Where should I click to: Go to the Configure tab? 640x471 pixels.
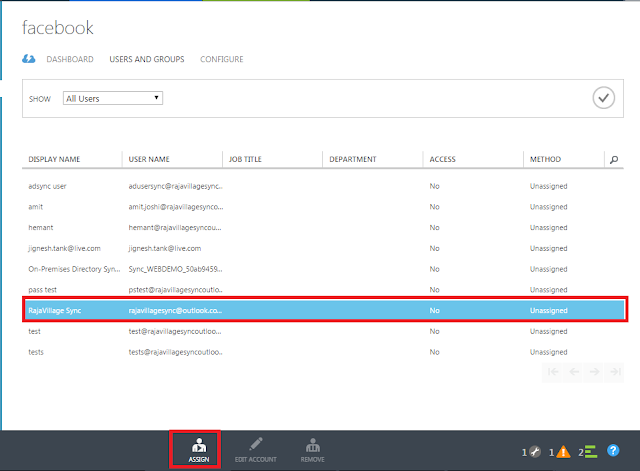[221, 59]
